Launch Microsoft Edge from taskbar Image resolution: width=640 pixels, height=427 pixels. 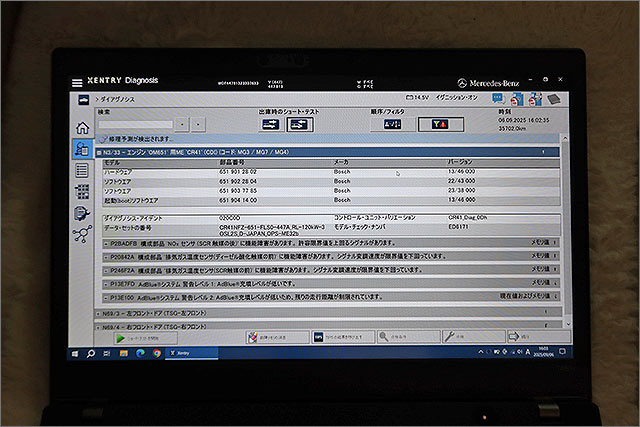coord(140,353)
